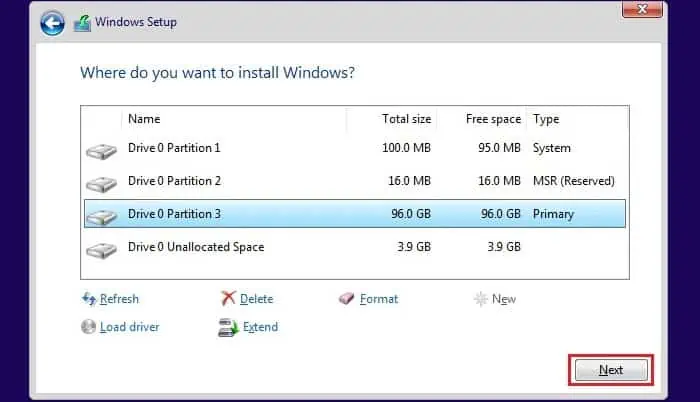This screenshot has height=402, width=700.
Task: Click the Refresh arrows icon
Action: (89, 299)
